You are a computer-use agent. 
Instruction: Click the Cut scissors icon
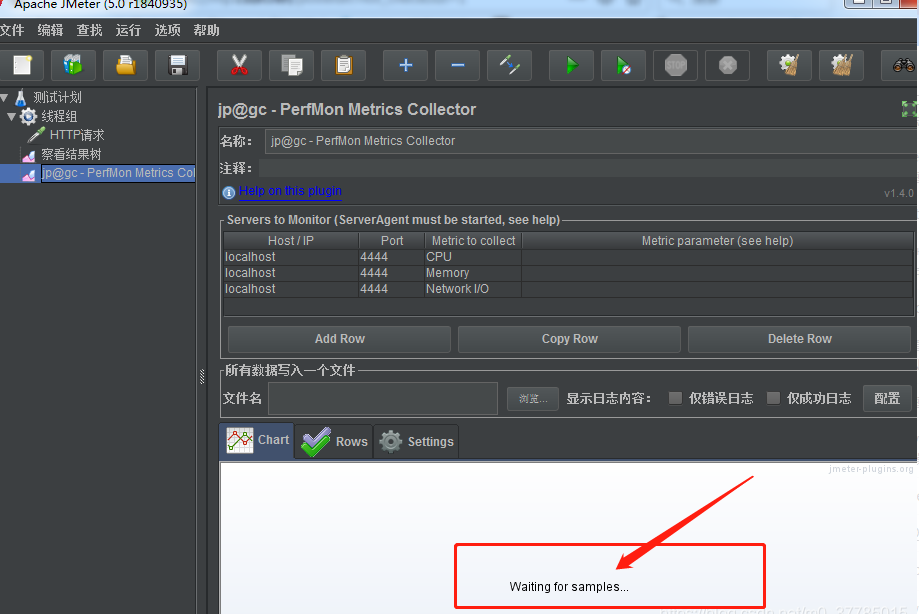pos(239,65)
